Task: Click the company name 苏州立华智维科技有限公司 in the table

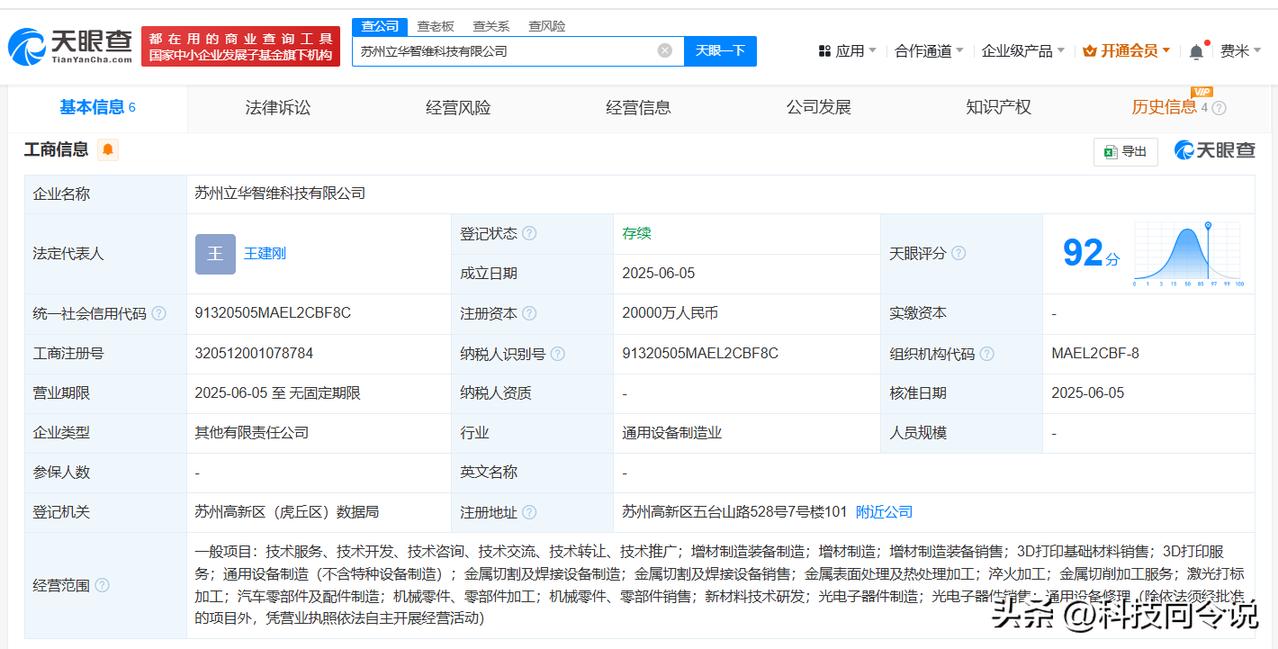Action: coord(280,193)
